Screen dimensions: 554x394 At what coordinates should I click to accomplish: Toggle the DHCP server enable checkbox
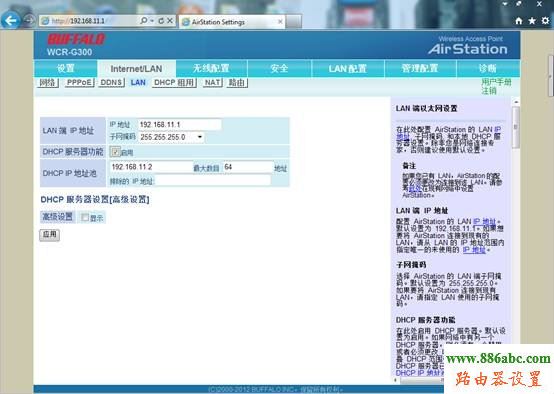115,152
